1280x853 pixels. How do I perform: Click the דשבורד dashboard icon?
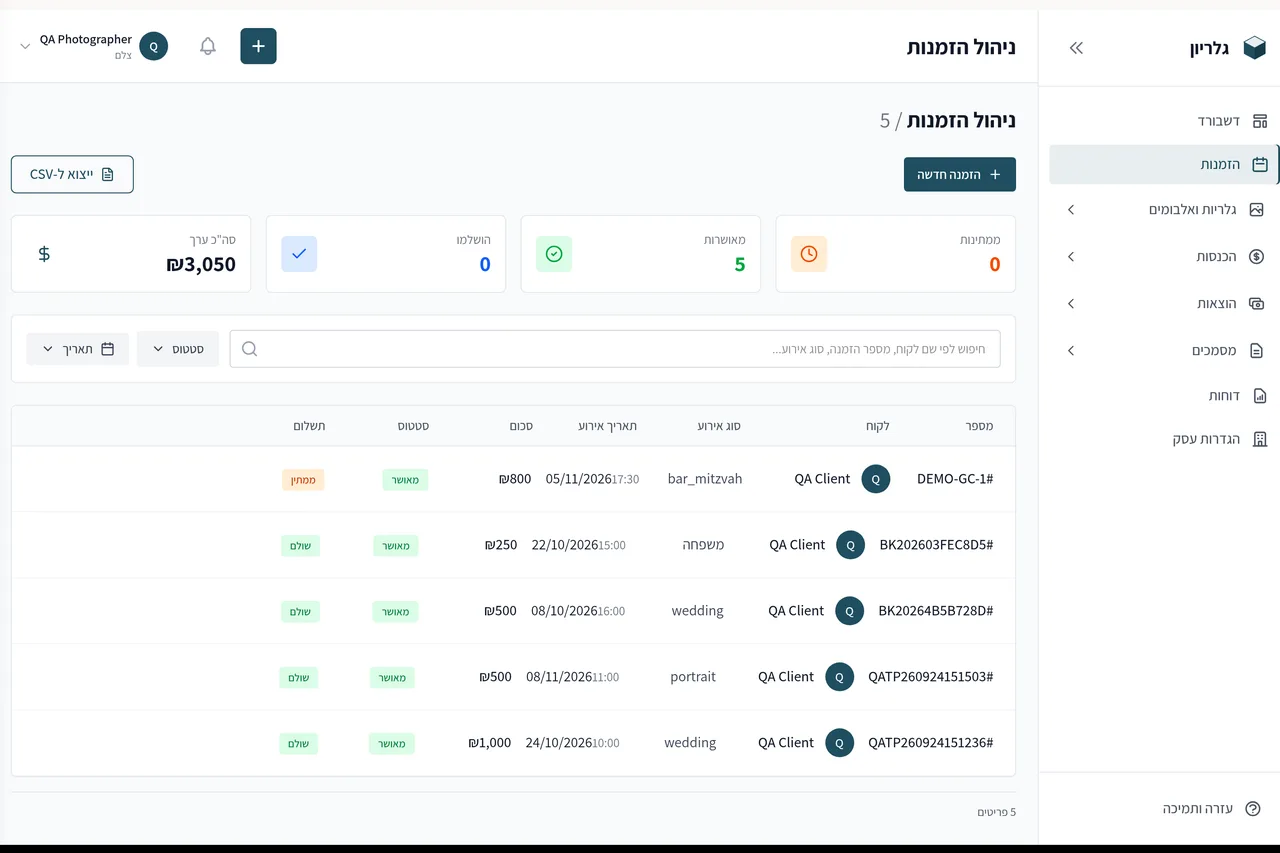(1260, 121)
